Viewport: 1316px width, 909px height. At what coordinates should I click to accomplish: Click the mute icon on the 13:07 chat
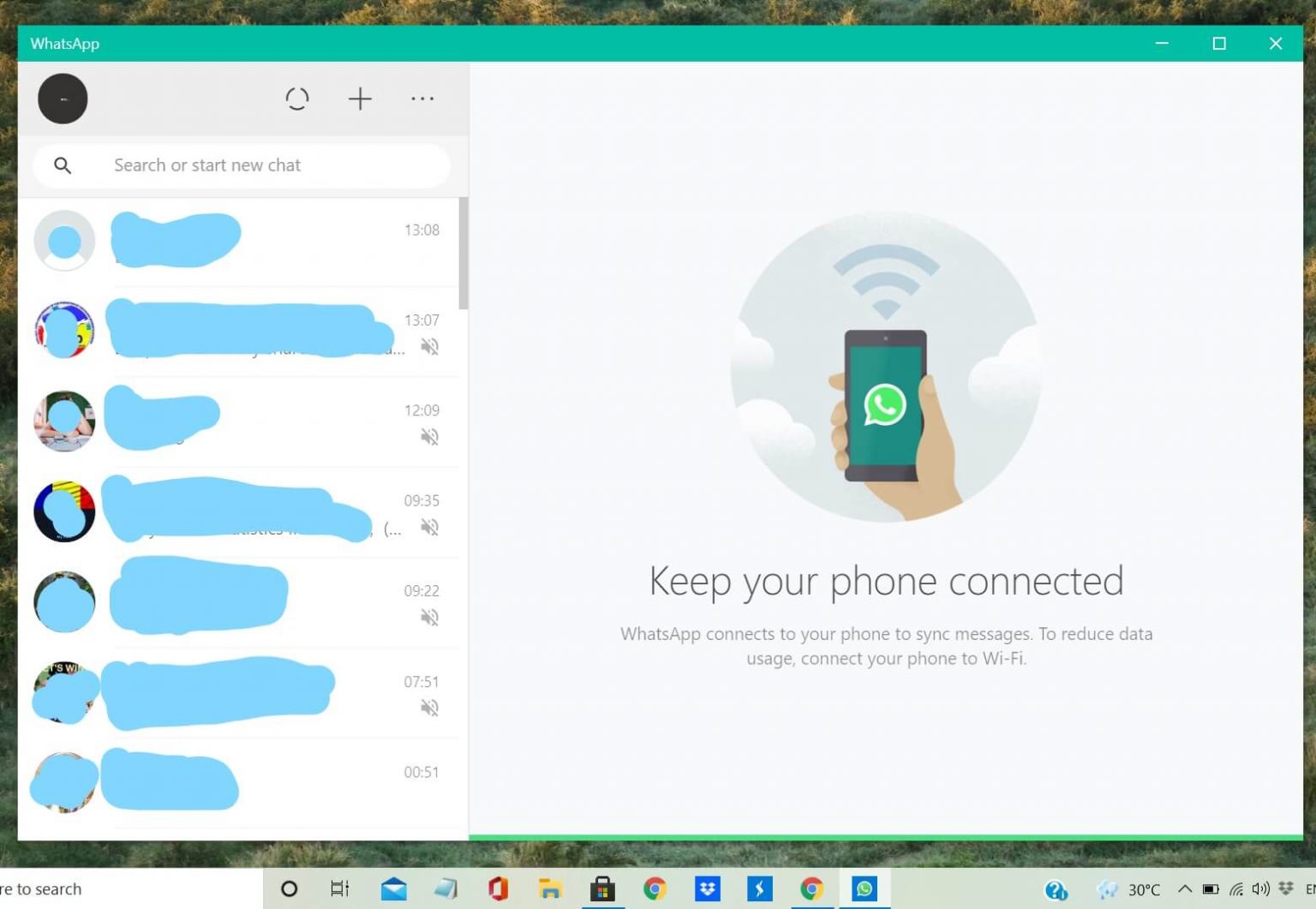[x=430, y=346]
